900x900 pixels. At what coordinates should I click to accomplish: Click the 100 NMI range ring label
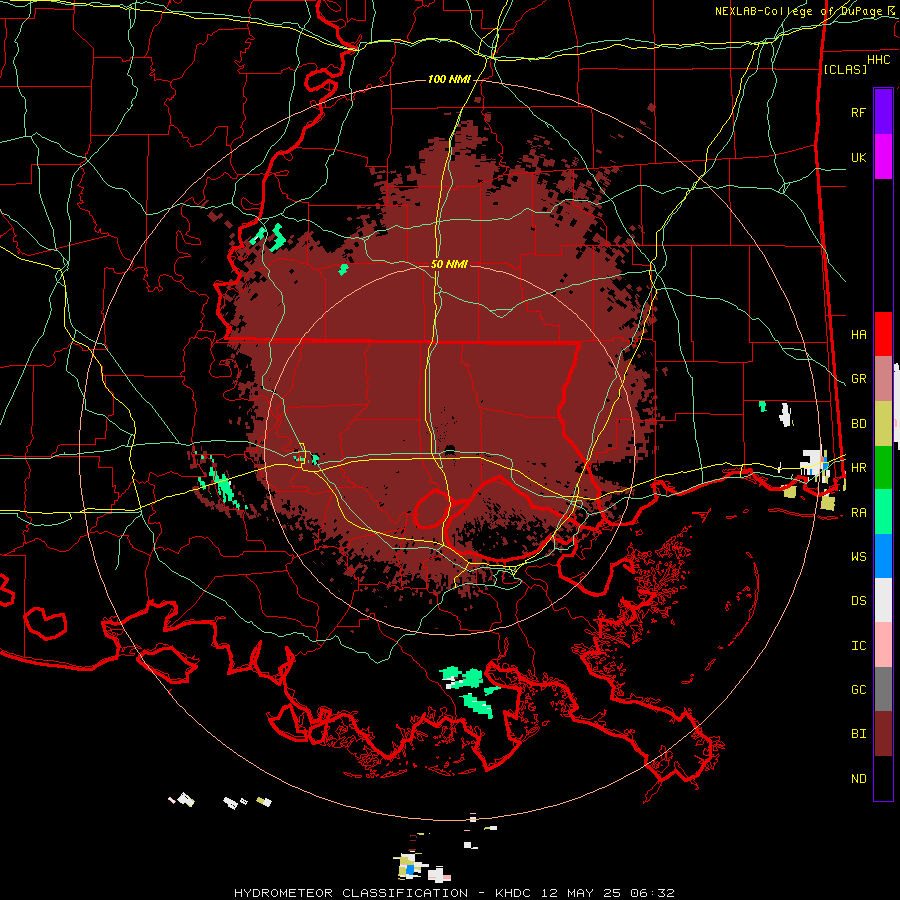click(x=449, y=79)
